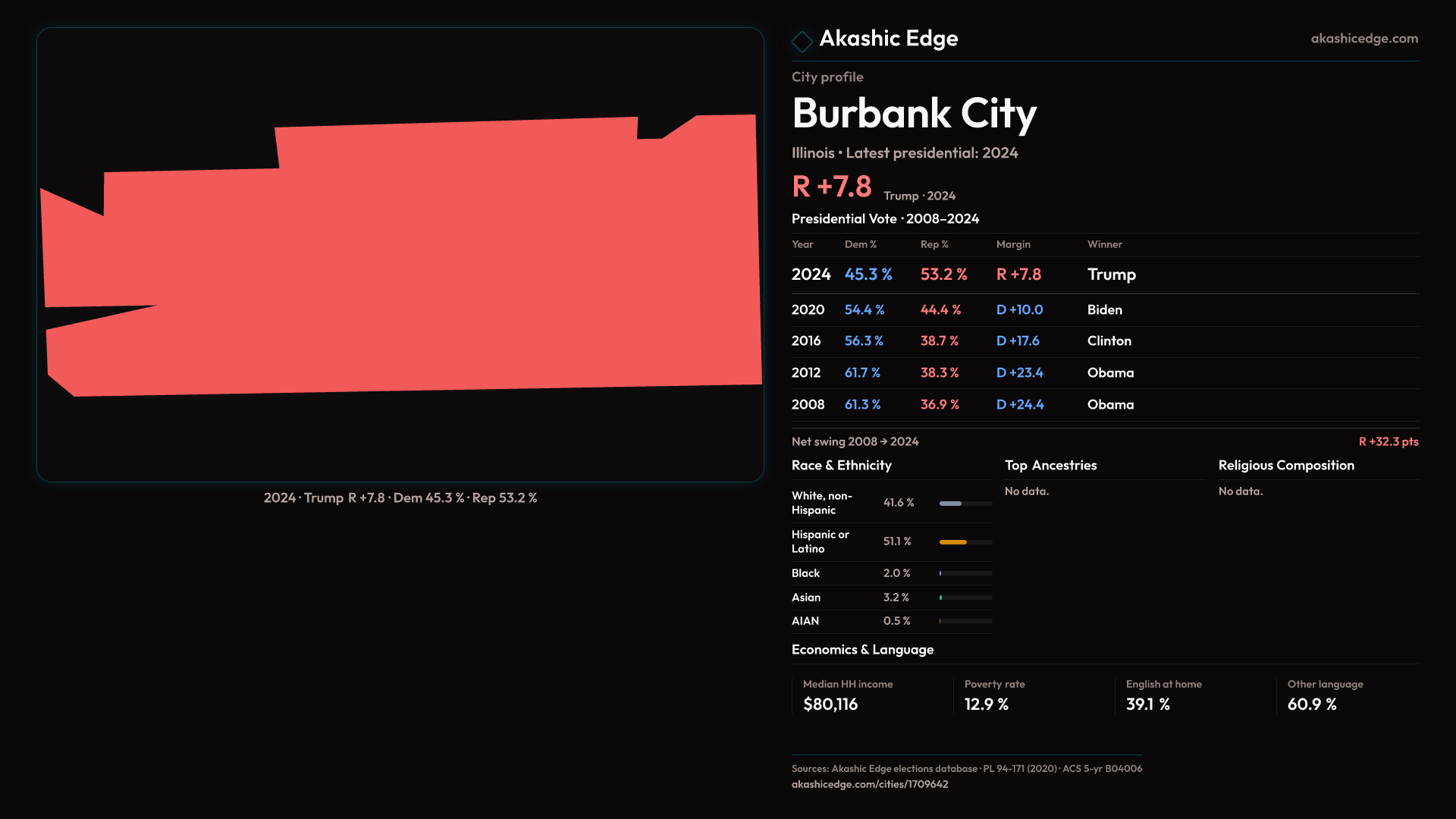
Task: Click the Other language 60.9 % stat
Action: tap(1311, 704)
